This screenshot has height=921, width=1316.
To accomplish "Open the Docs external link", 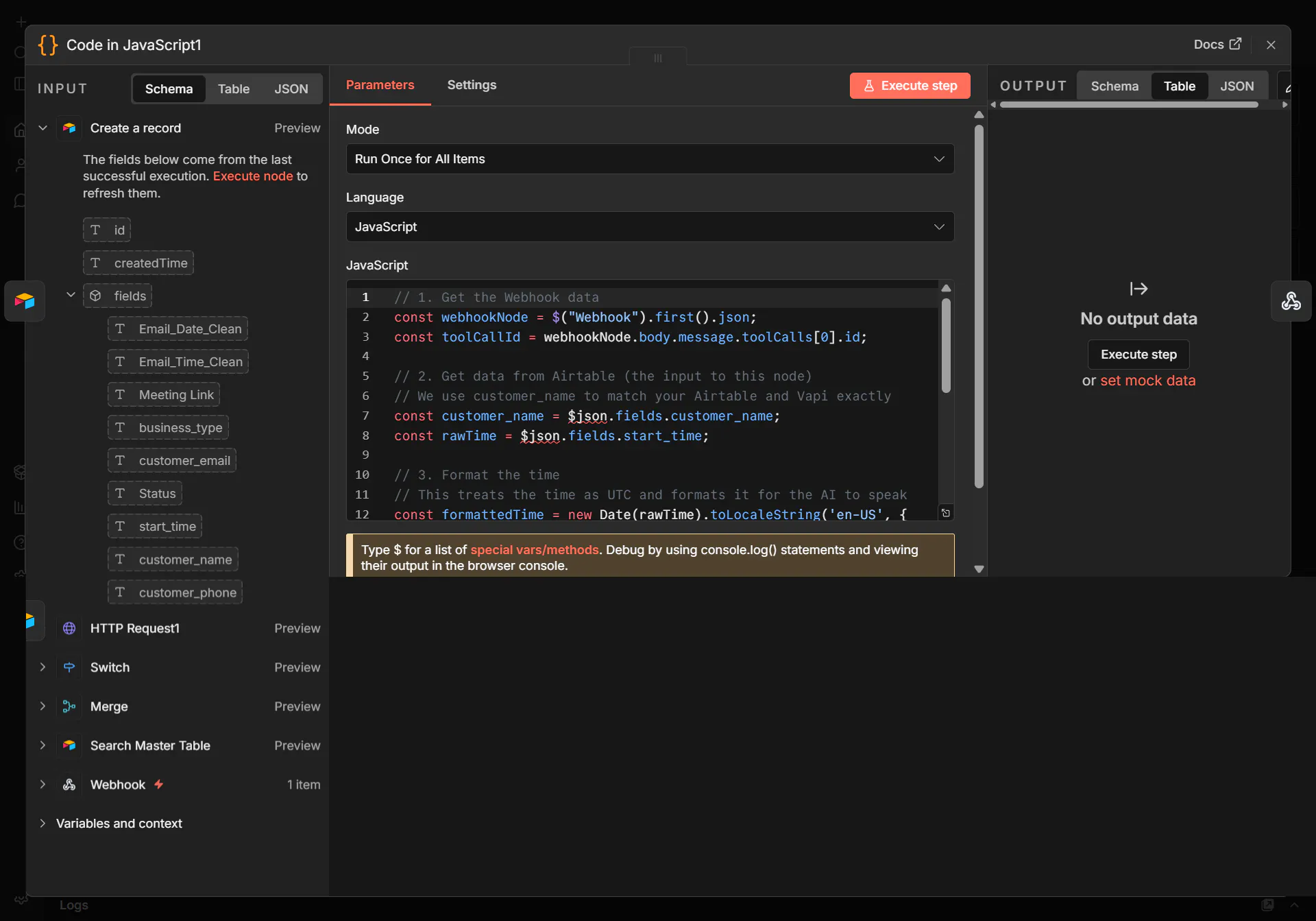I will (x=1217, y=45).
